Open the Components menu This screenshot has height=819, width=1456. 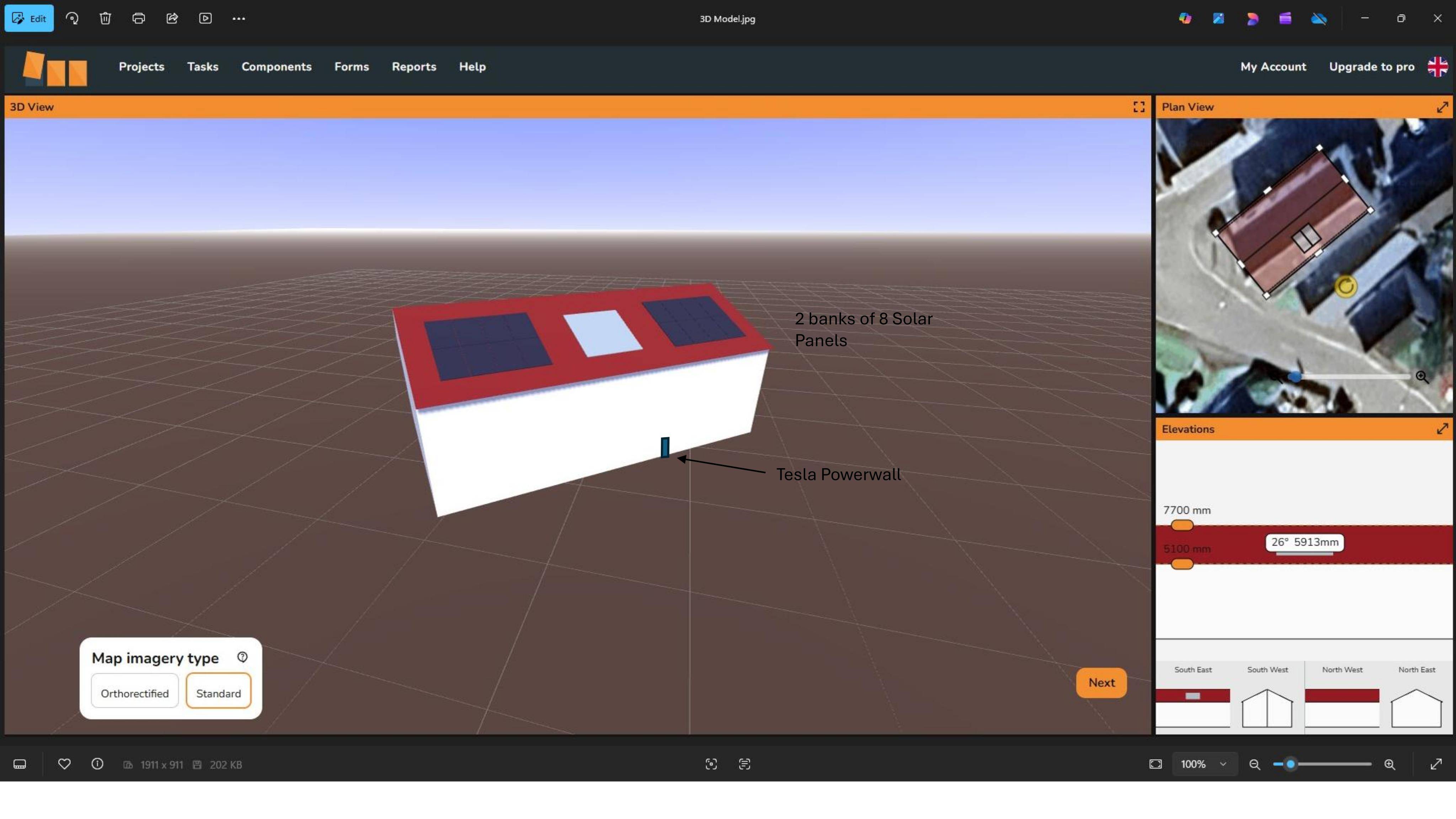(x=277, y=67)
